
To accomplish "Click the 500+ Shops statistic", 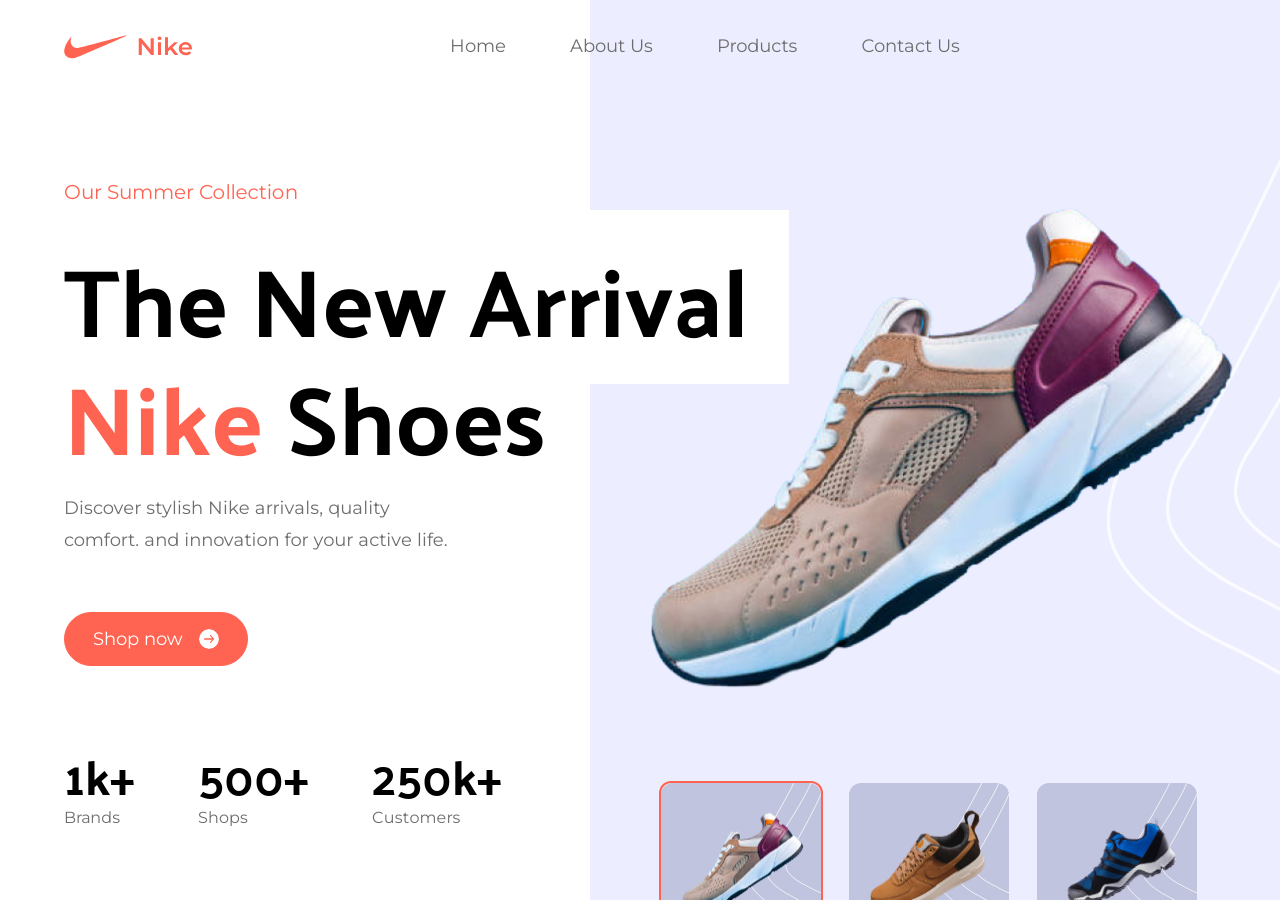I will (253, 794).
